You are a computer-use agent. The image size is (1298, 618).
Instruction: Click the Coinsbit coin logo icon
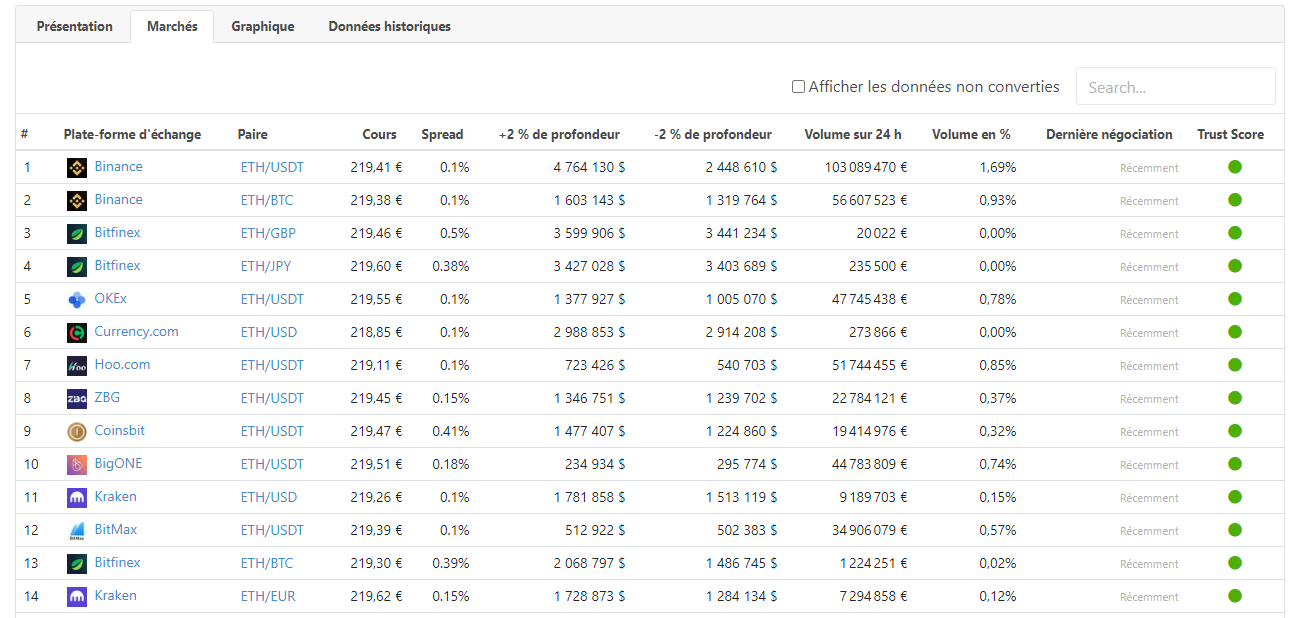(77, 432)
